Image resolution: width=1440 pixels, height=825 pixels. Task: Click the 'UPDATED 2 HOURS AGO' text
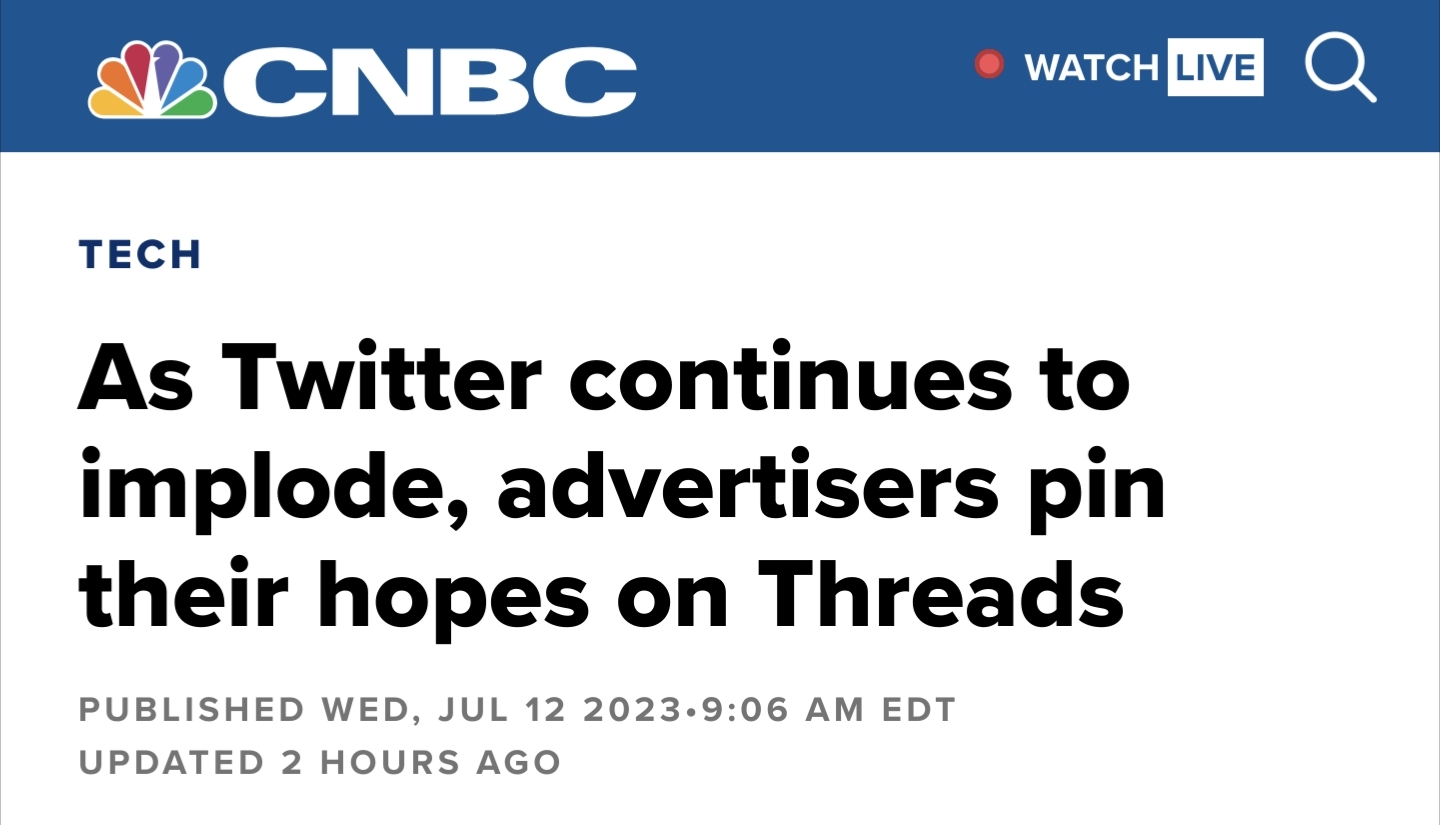point(319,762)
